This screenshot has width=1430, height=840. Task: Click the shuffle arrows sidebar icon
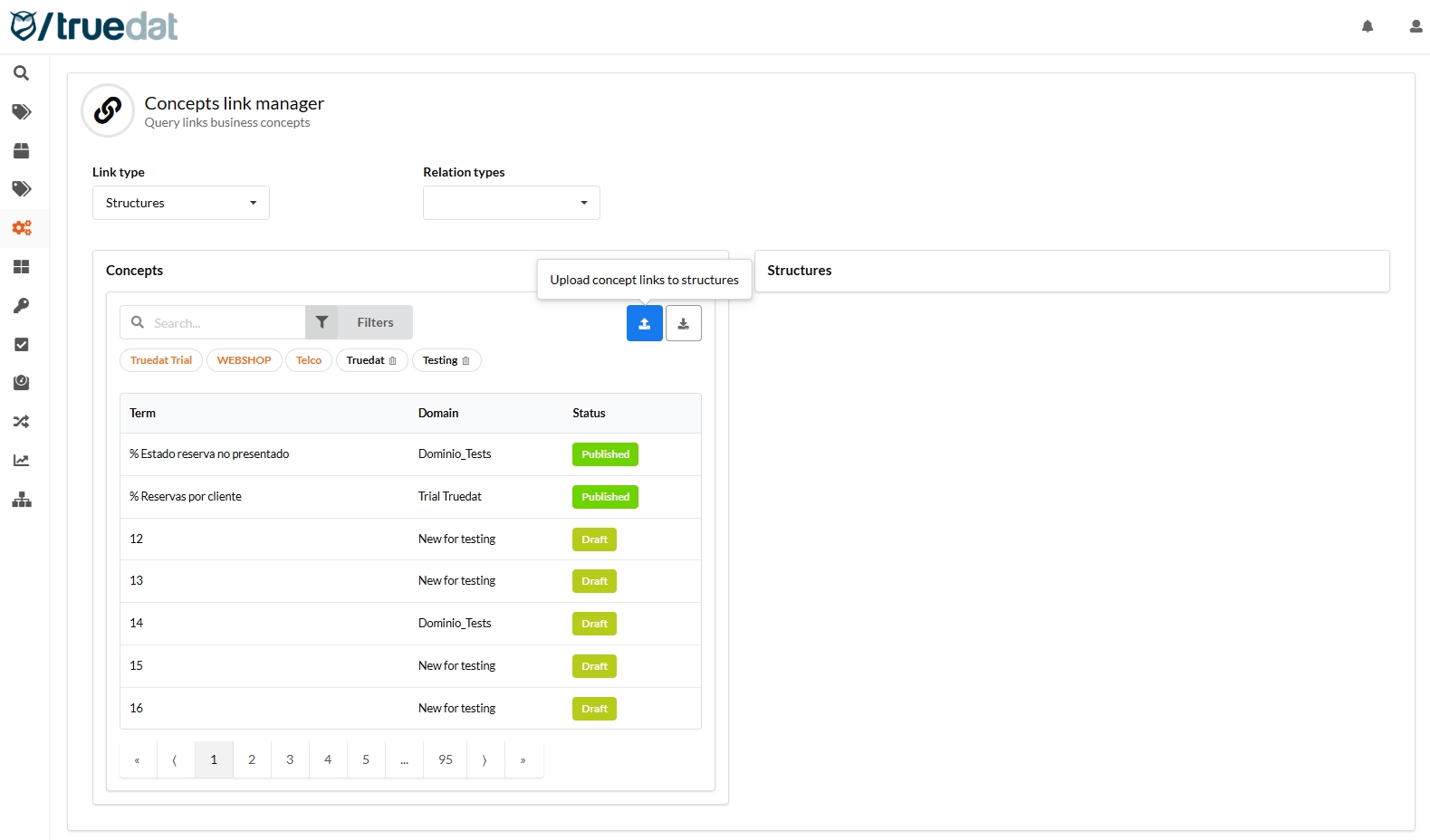(x=21, y=422)
